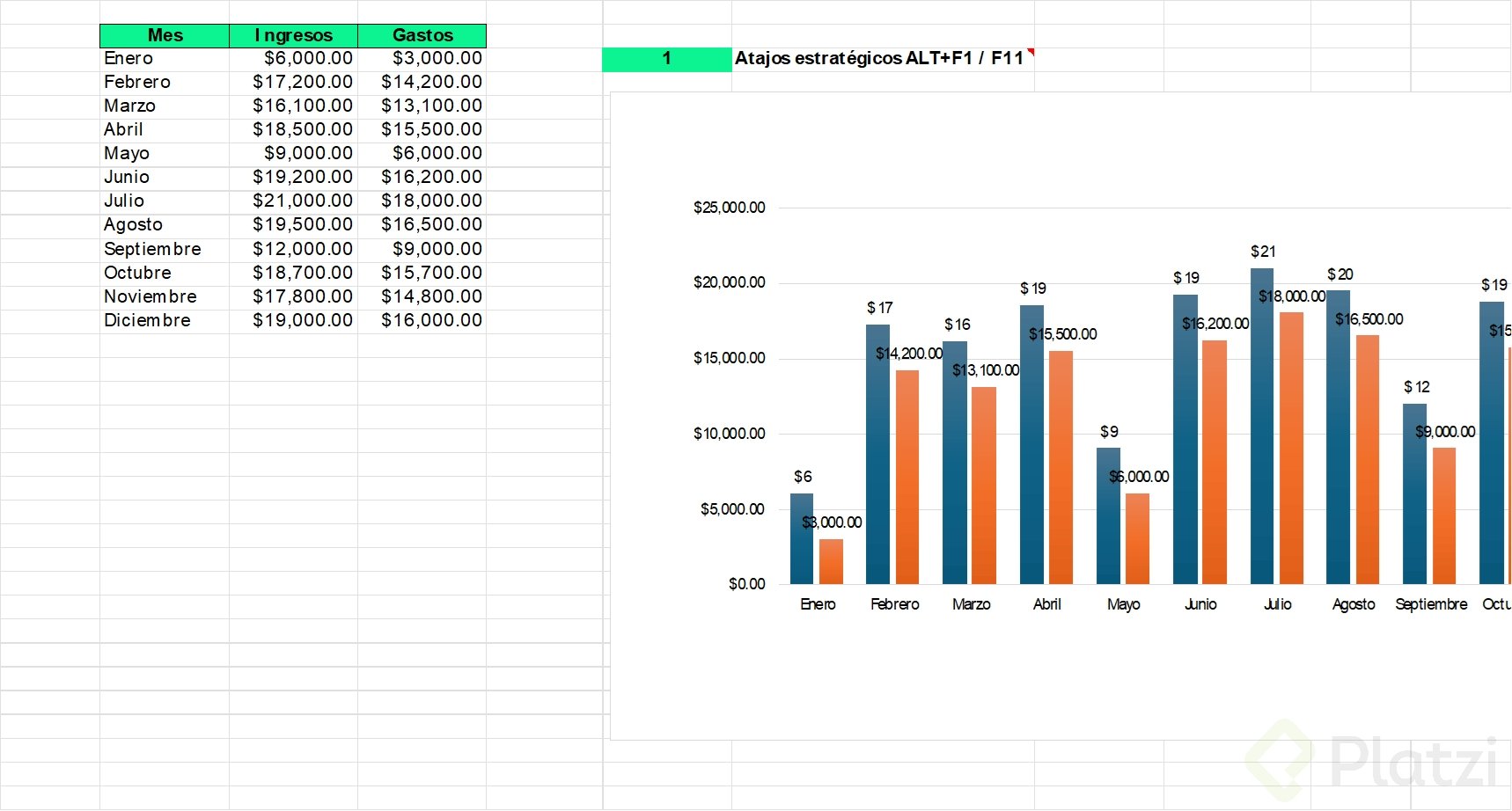Click the $20,000.00 chart axis label
Screen dimensions: 1512x811
pyautogui.click(x=730, y=282)
